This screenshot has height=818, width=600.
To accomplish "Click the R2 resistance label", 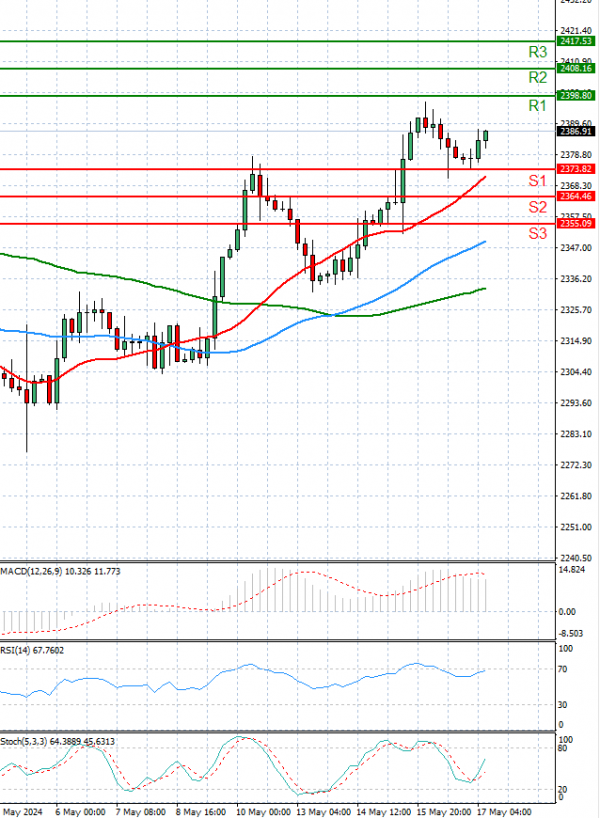I will [537, 78].
